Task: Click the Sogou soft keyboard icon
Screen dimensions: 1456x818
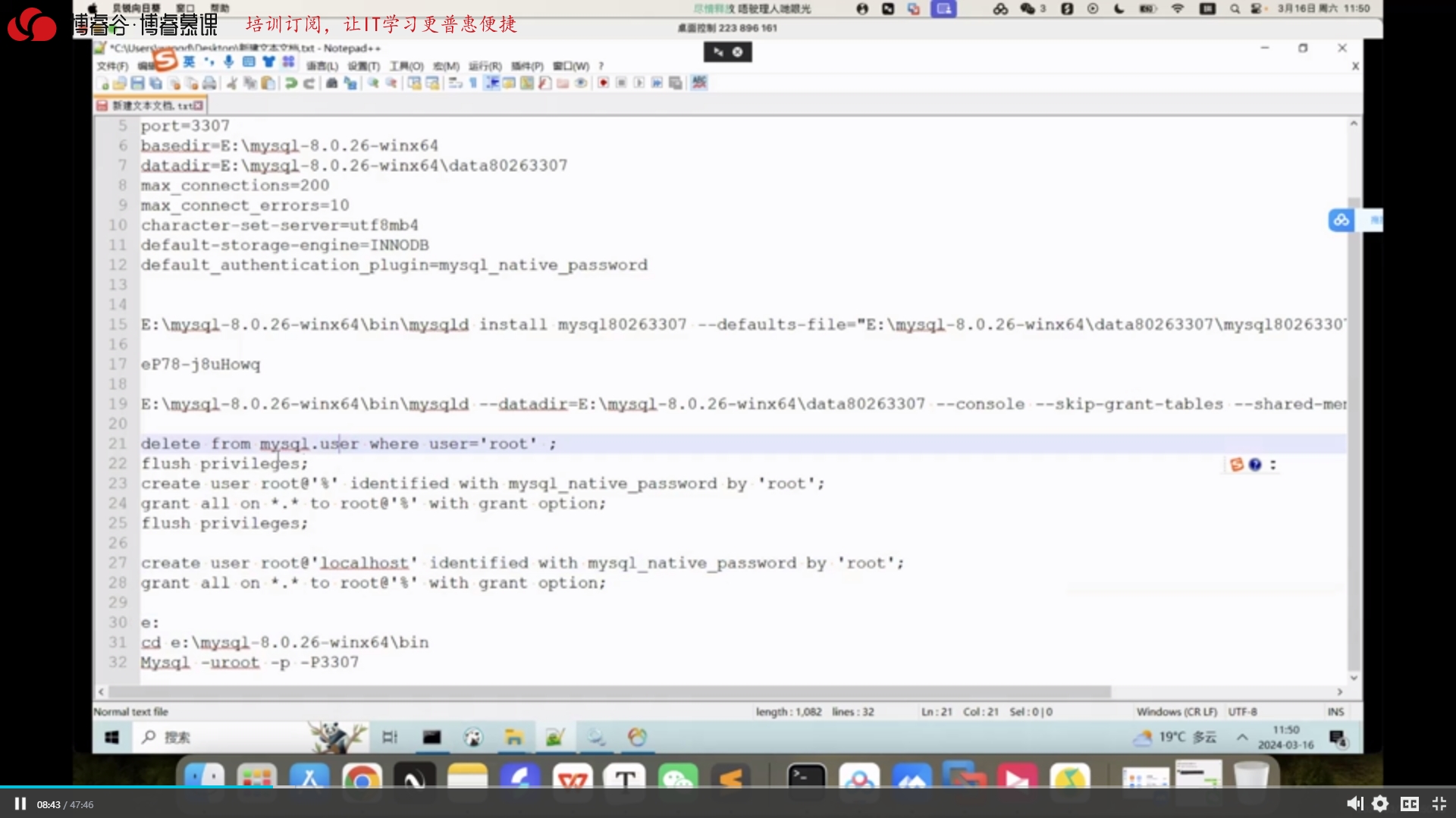Action: click(249, 61)
